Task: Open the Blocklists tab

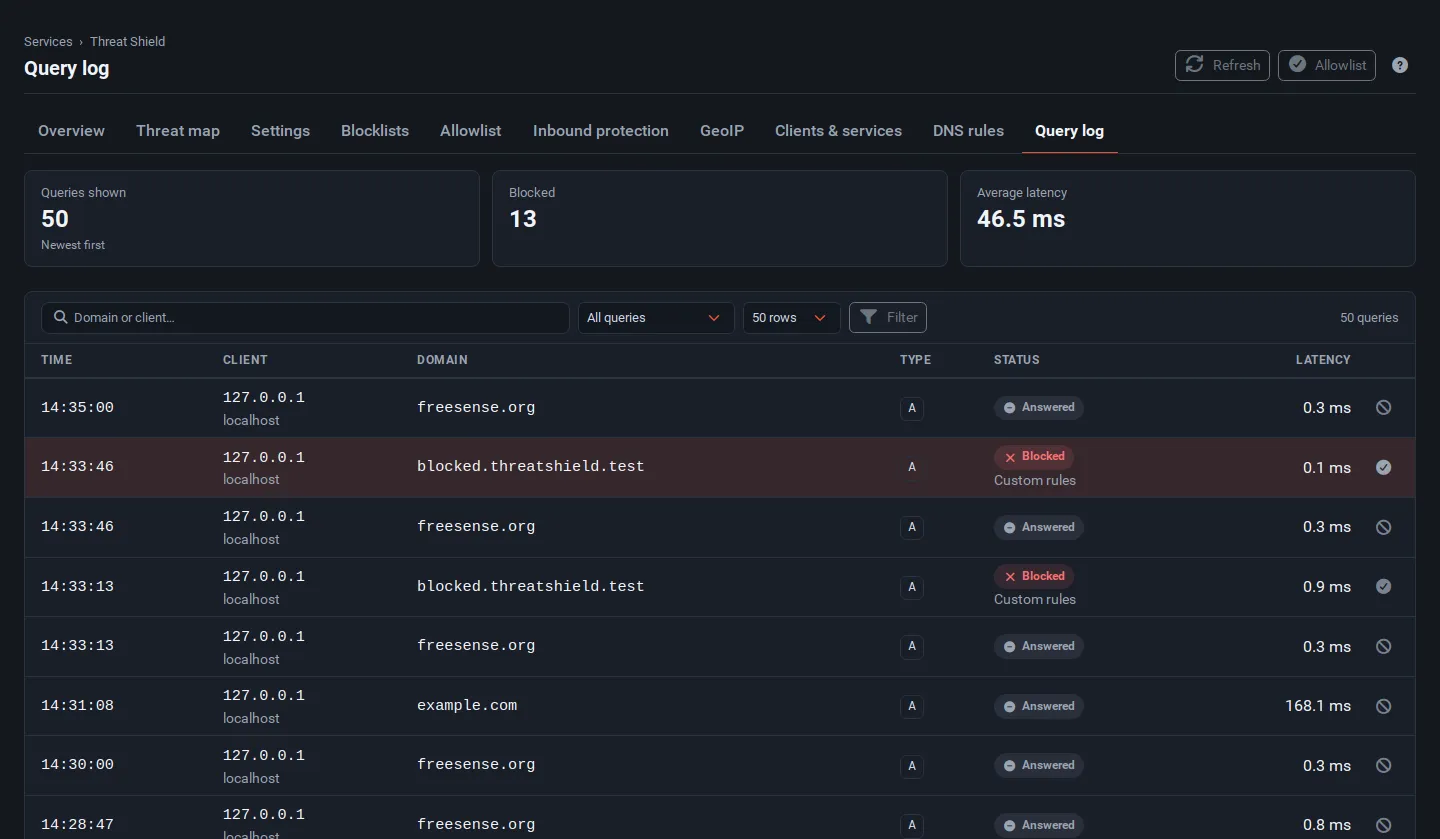Action: (375, 131)
